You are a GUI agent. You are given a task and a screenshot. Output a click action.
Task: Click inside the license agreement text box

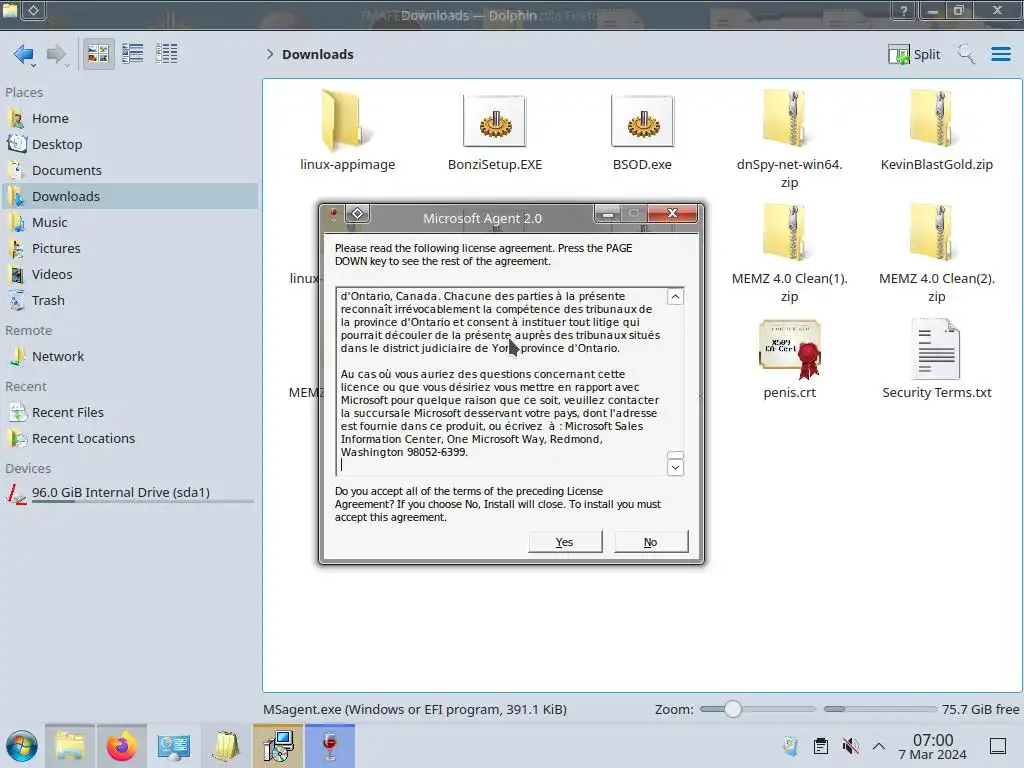(502, 381)
